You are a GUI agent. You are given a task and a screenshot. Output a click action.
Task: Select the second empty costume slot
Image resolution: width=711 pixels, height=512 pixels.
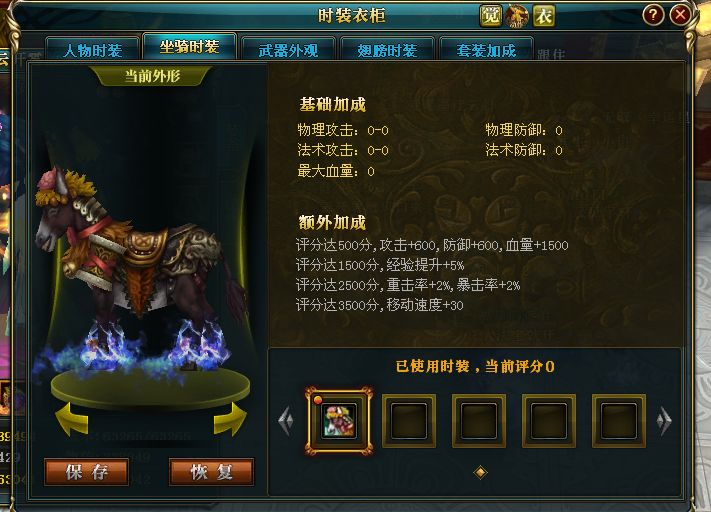point(479,421)
